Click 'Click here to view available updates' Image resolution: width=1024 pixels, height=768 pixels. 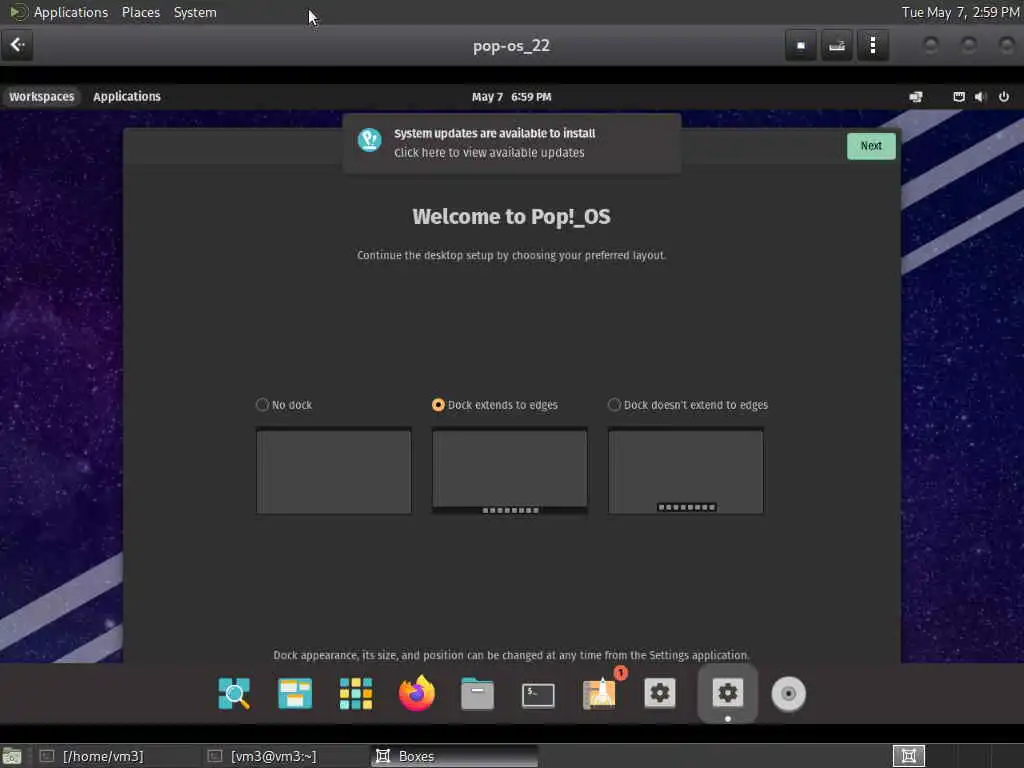pyautogui.click(x=489, y=153)
